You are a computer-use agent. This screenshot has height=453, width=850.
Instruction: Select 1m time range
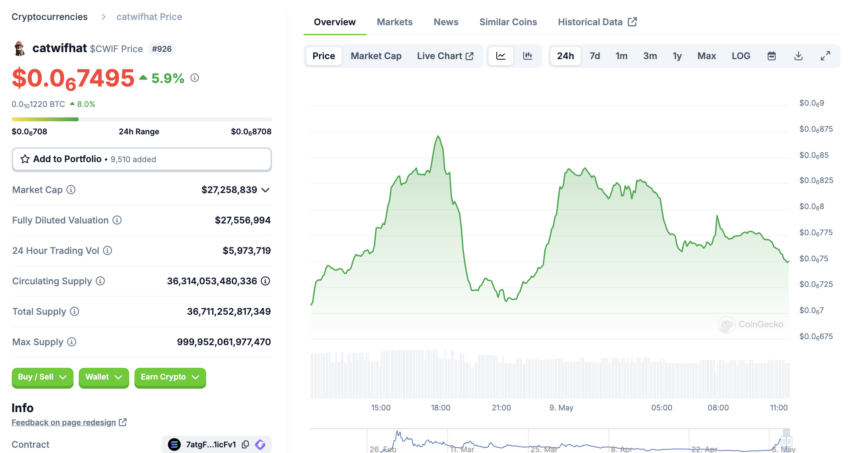point(621,56)
